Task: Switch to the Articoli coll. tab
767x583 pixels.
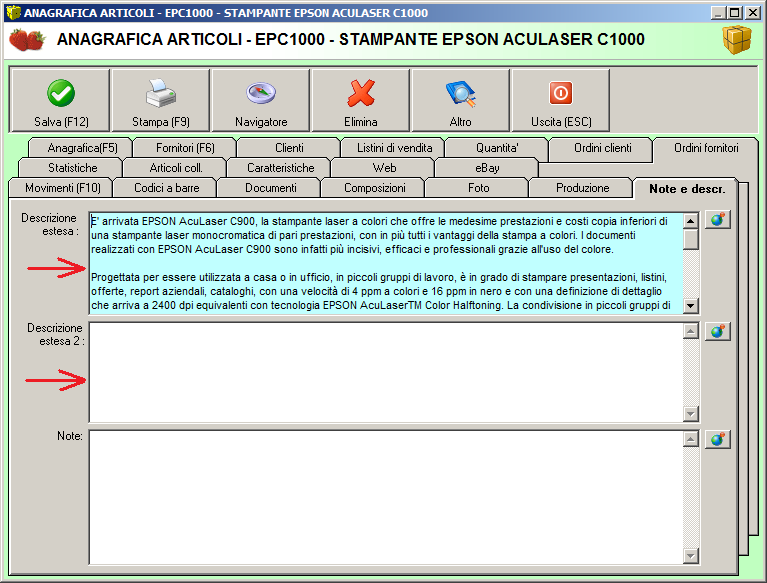Action: (x=176, y=168)
